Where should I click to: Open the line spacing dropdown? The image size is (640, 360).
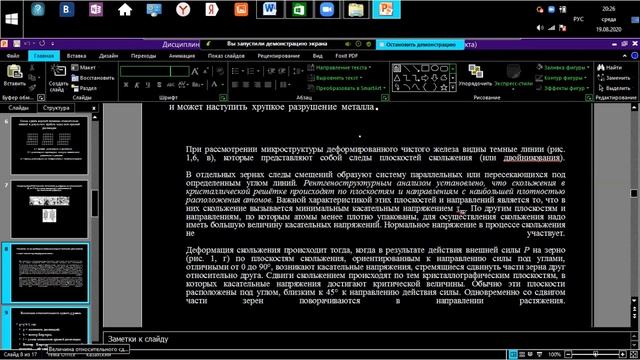(x=298, y=71)
